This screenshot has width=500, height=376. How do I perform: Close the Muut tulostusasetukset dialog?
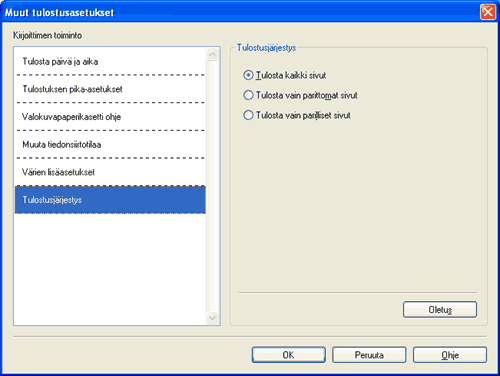coord(488,12)
